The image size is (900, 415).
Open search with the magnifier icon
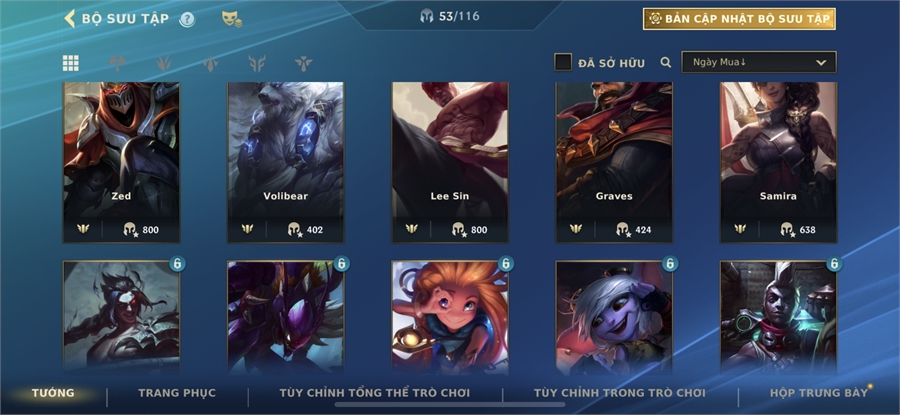tap(666, 63)
